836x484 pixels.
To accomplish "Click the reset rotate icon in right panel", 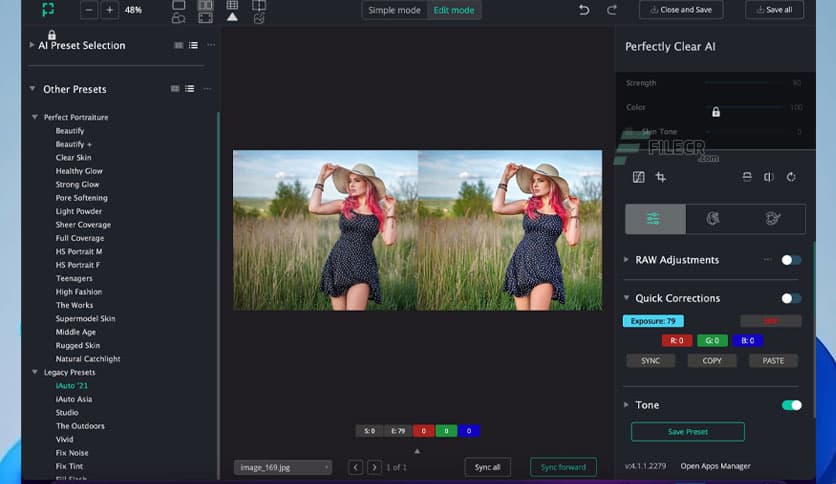I will (791, 177).
